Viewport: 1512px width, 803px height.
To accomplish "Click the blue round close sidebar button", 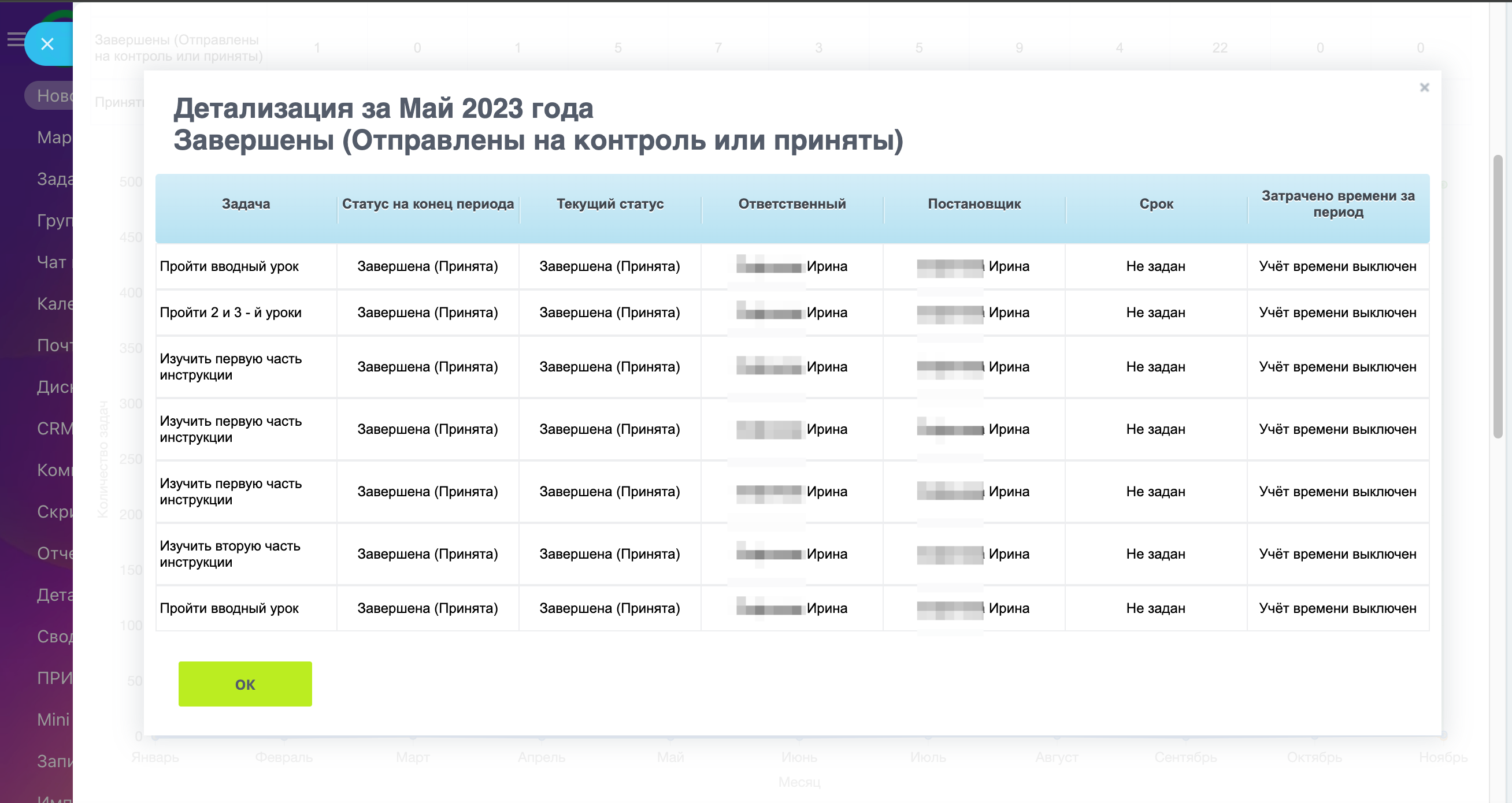I will coord(47,44).
